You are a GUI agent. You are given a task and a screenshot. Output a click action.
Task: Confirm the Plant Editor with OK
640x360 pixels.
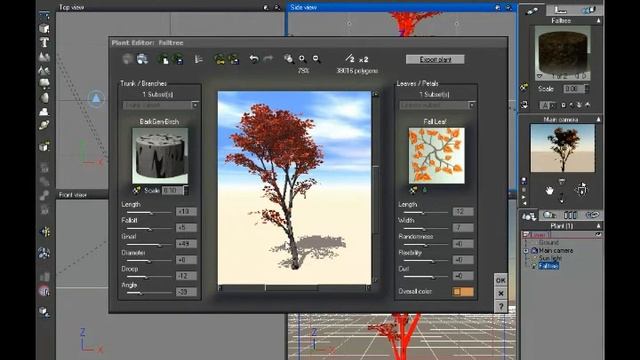(500, 280)
